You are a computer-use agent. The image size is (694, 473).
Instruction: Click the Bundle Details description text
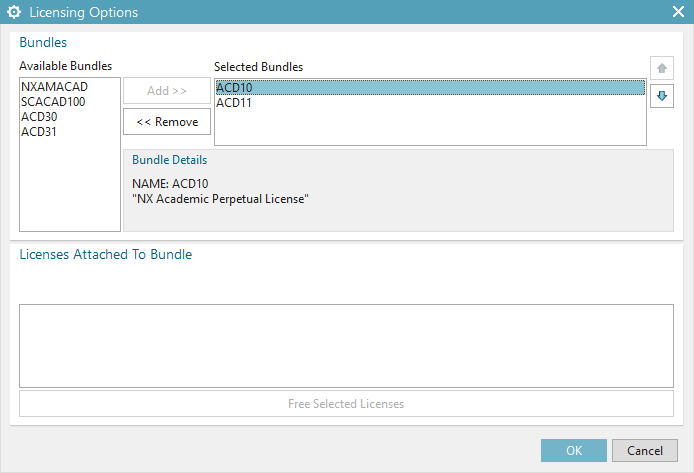(220, 199)
